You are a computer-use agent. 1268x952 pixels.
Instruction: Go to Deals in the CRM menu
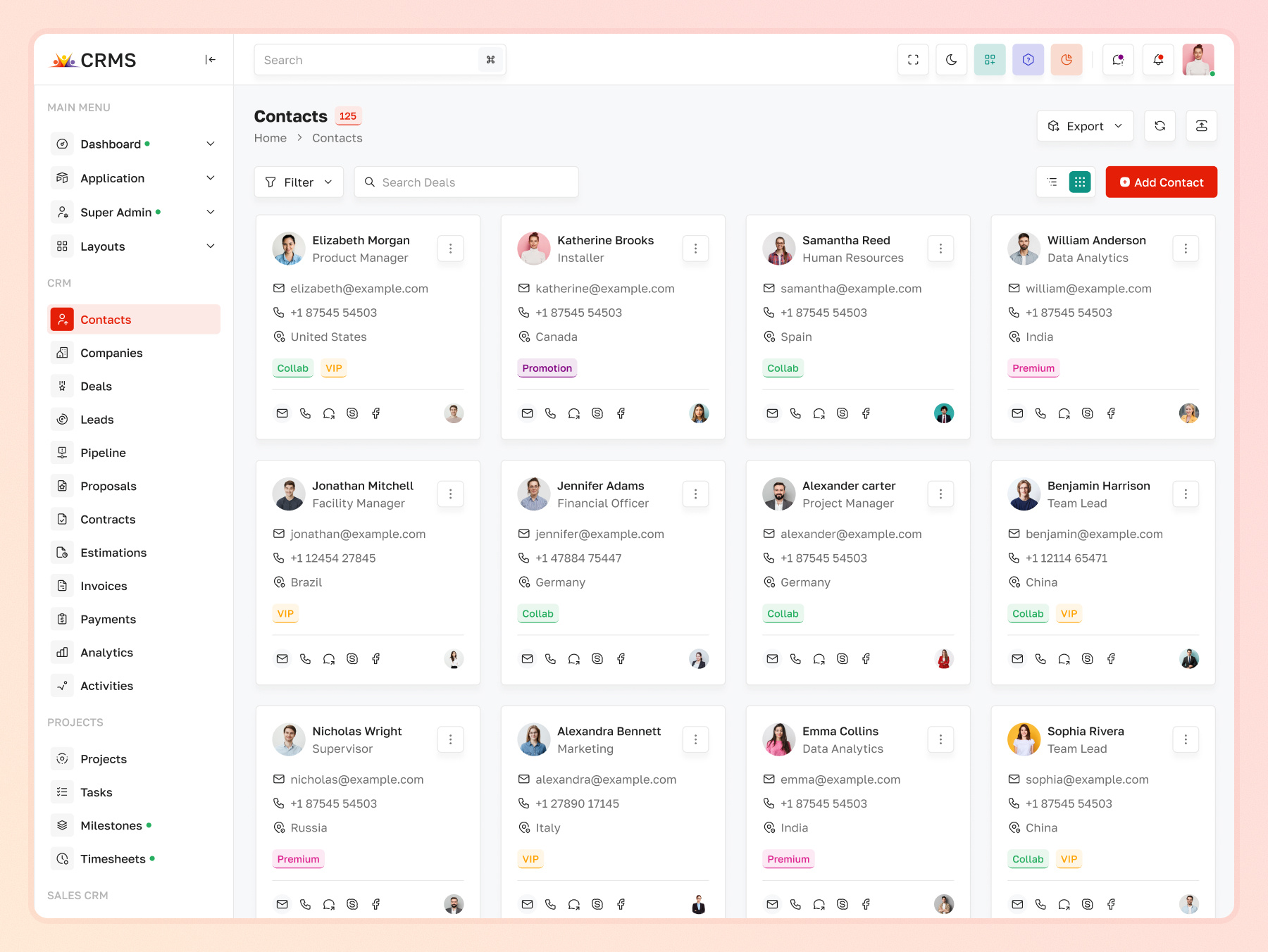point(97,386)
